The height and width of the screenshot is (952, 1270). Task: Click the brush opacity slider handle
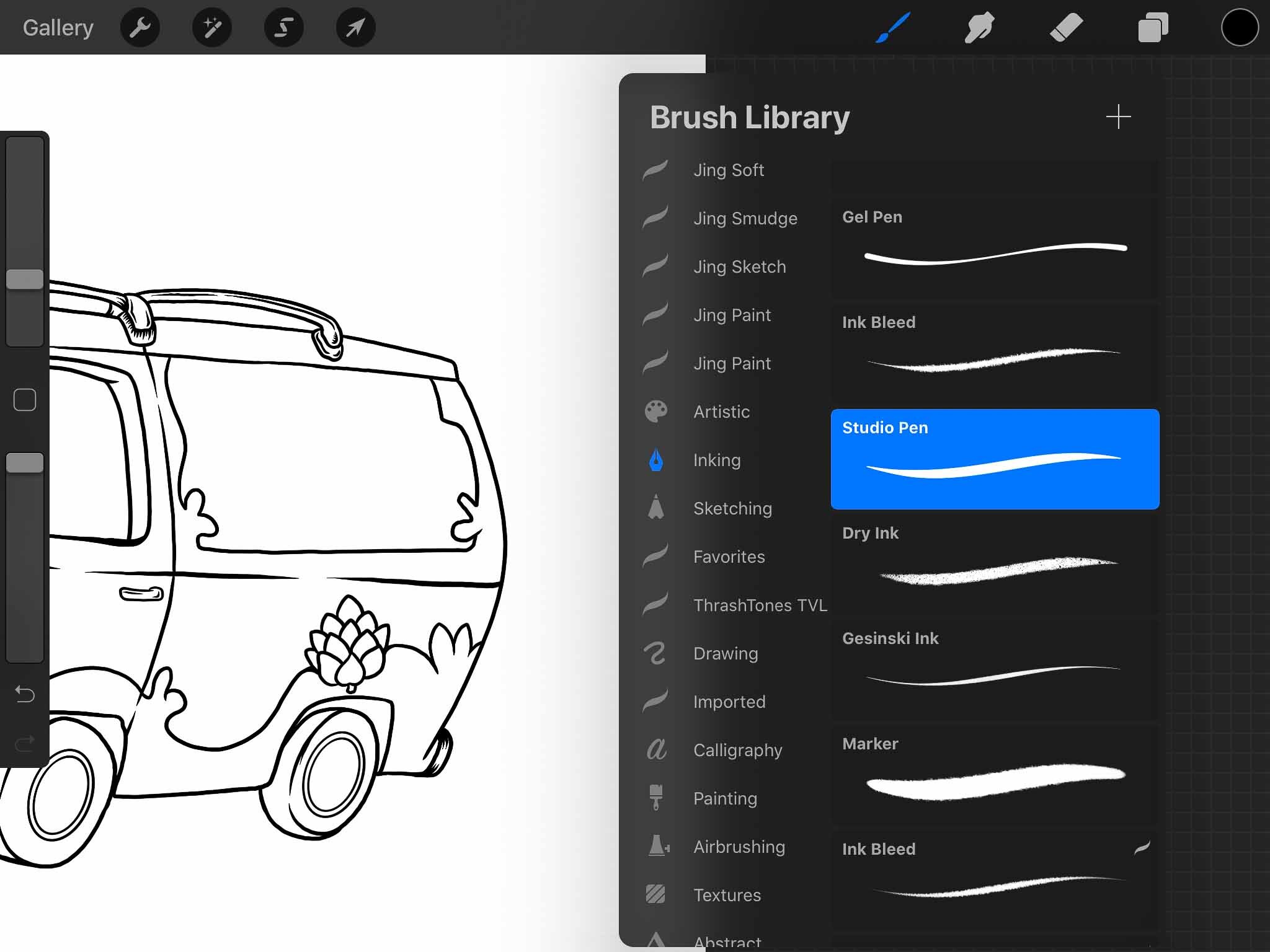[25, 463]
